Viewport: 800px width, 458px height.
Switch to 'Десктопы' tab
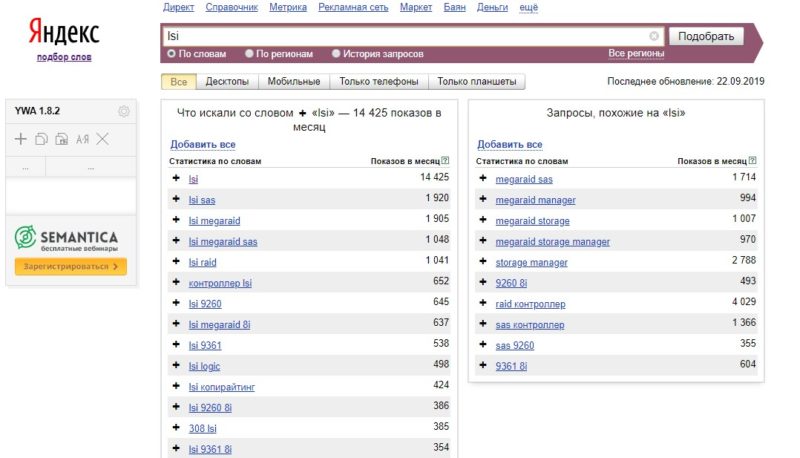click(227, 82)
